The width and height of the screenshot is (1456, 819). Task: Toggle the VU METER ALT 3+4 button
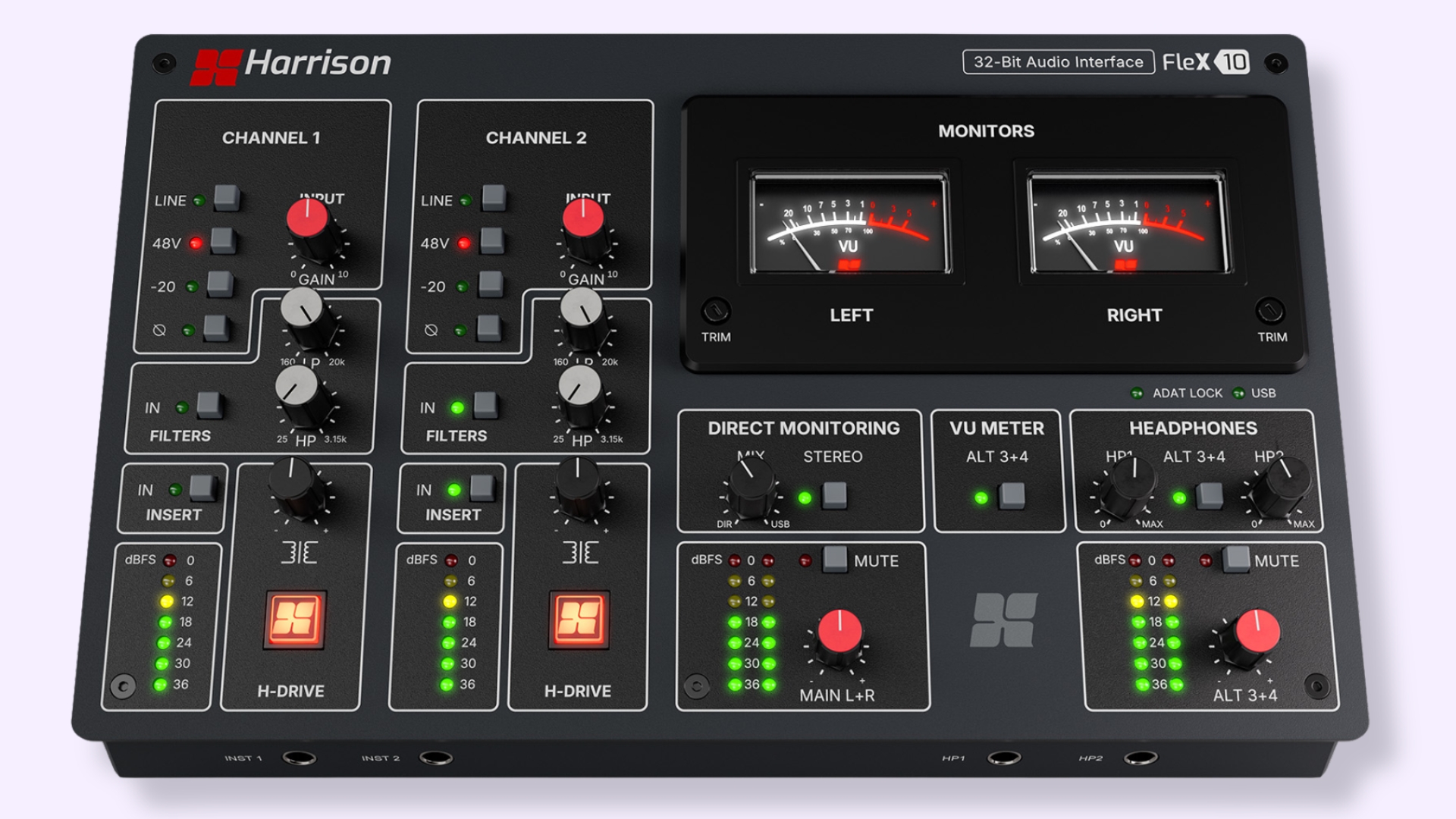(x=1012, y=495)
